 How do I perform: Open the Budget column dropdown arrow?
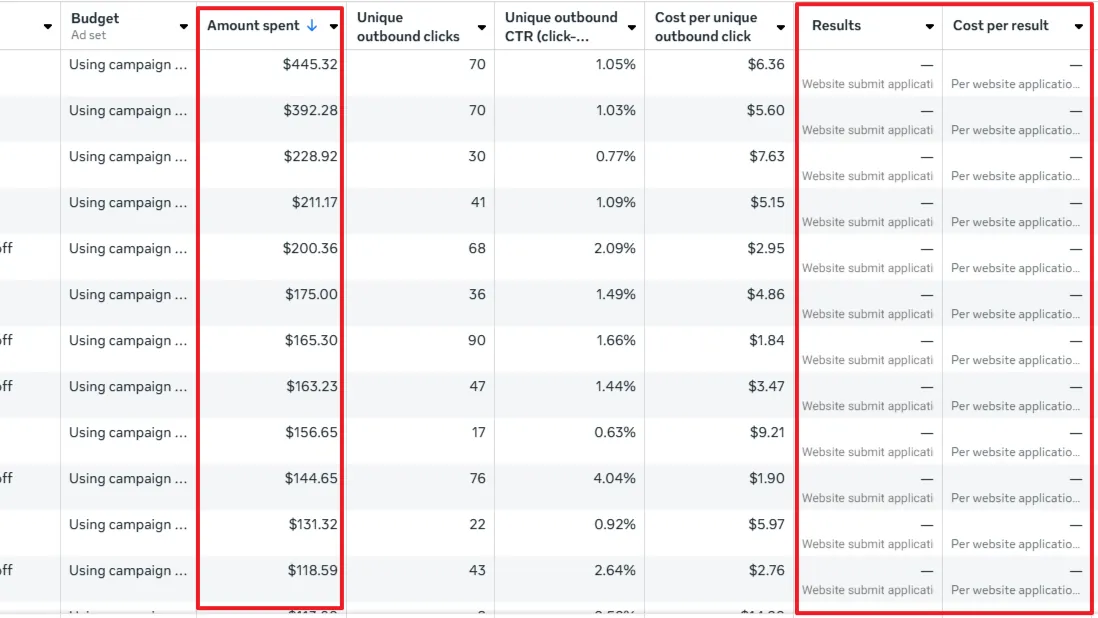tap(183, 27)
